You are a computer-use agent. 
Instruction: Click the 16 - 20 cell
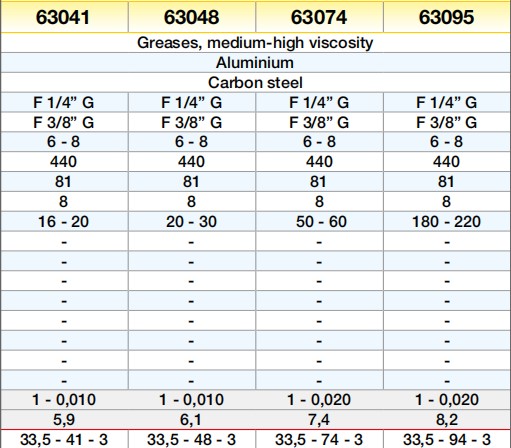pos(64,222)
